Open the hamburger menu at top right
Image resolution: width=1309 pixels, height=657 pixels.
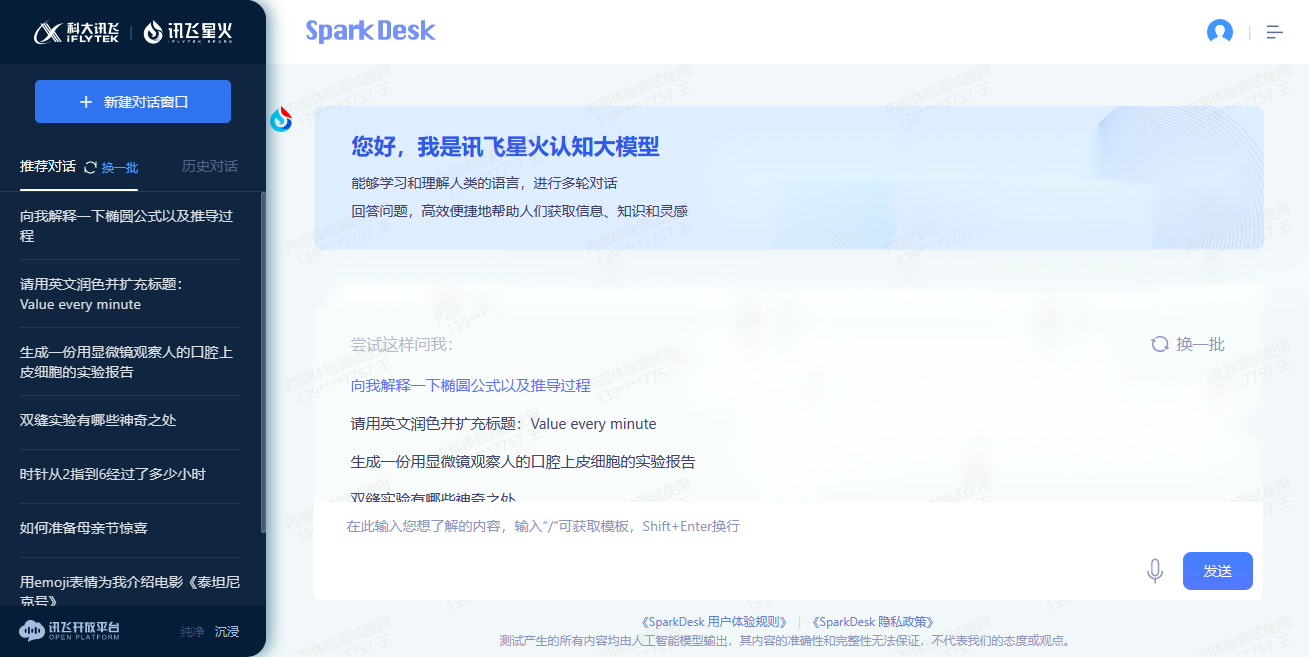pos(1274,31)
